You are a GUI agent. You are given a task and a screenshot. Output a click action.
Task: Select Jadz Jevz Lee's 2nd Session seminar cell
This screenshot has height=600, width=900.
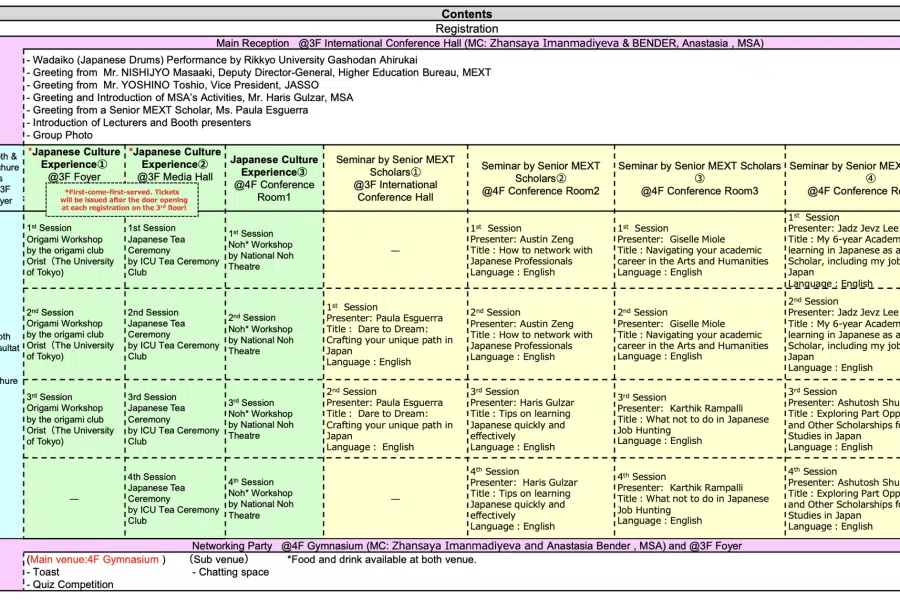point(844,334)
